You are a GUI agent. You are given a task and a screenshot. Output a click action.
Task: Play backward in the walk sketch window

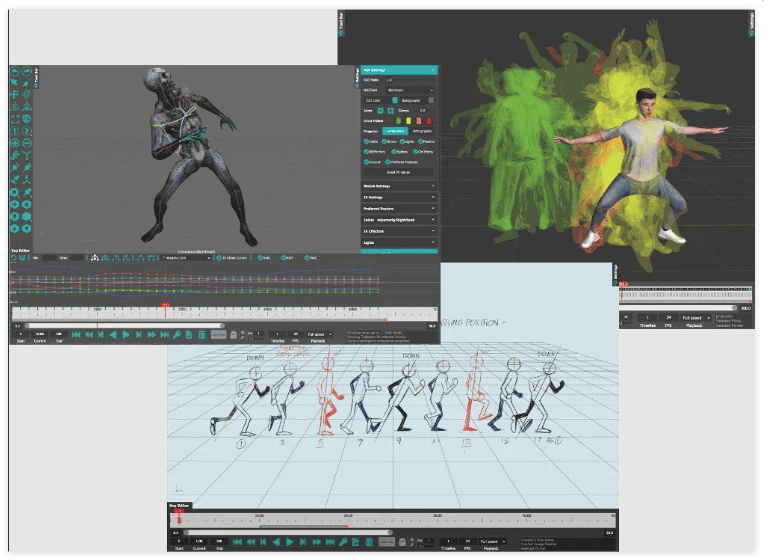click(x=276, y=541)
